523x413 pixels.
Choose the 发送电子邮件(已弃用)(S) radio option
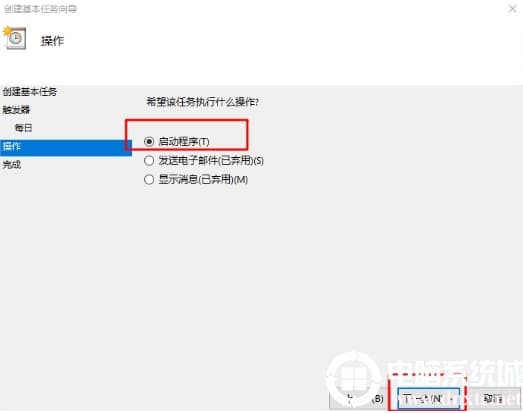149,161
